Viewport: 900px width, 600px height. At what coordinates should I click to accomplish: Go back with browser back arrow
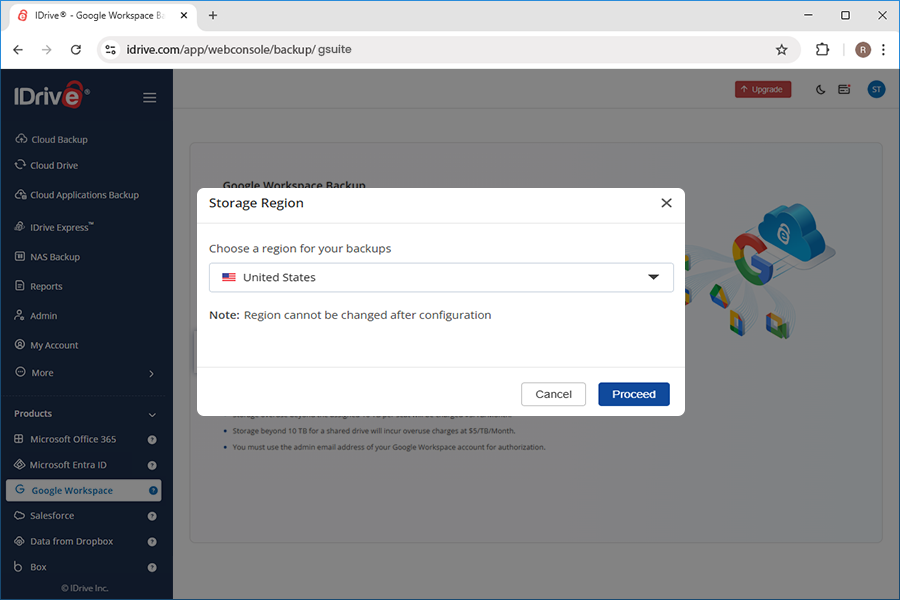18,49
